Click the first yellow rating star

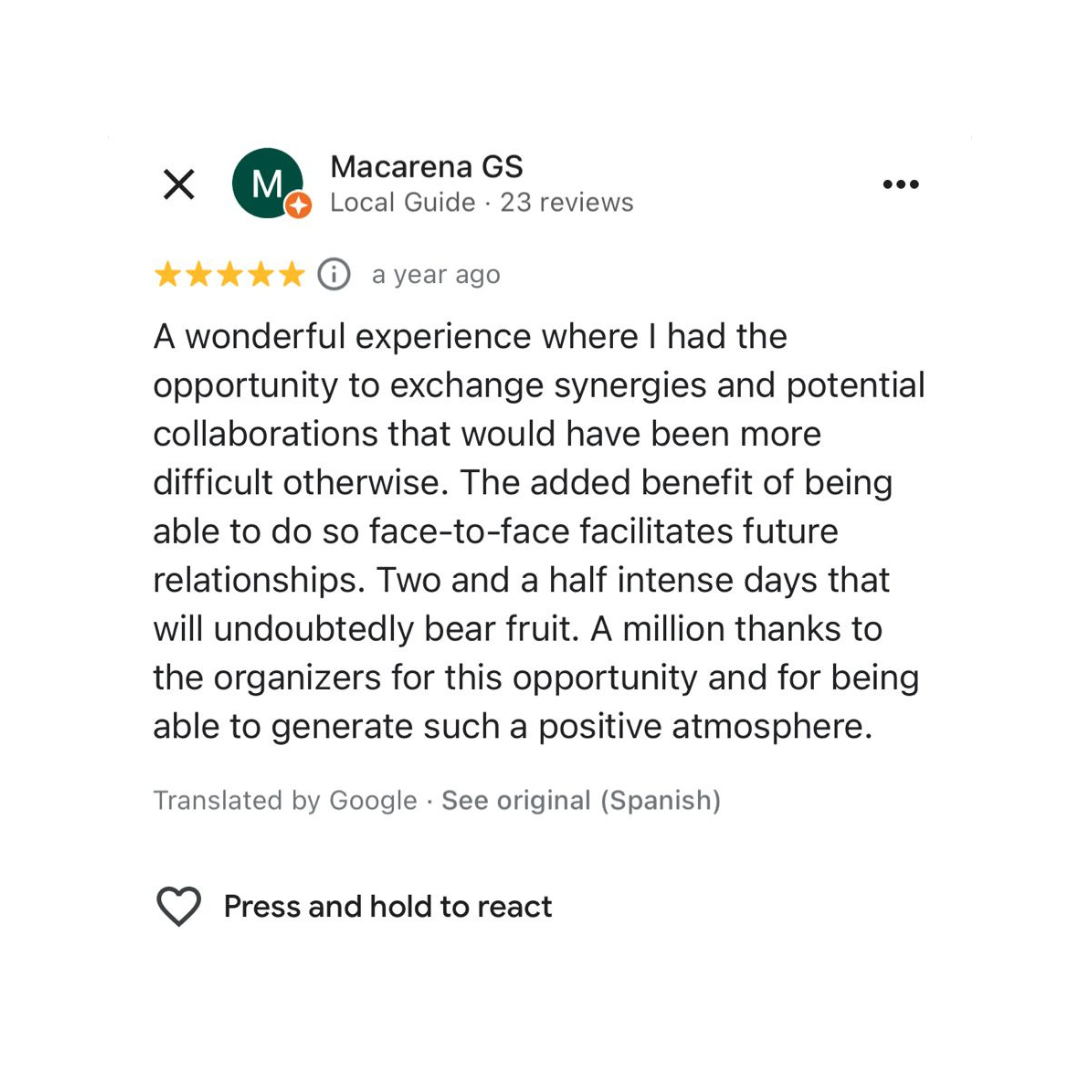point(168,275)
